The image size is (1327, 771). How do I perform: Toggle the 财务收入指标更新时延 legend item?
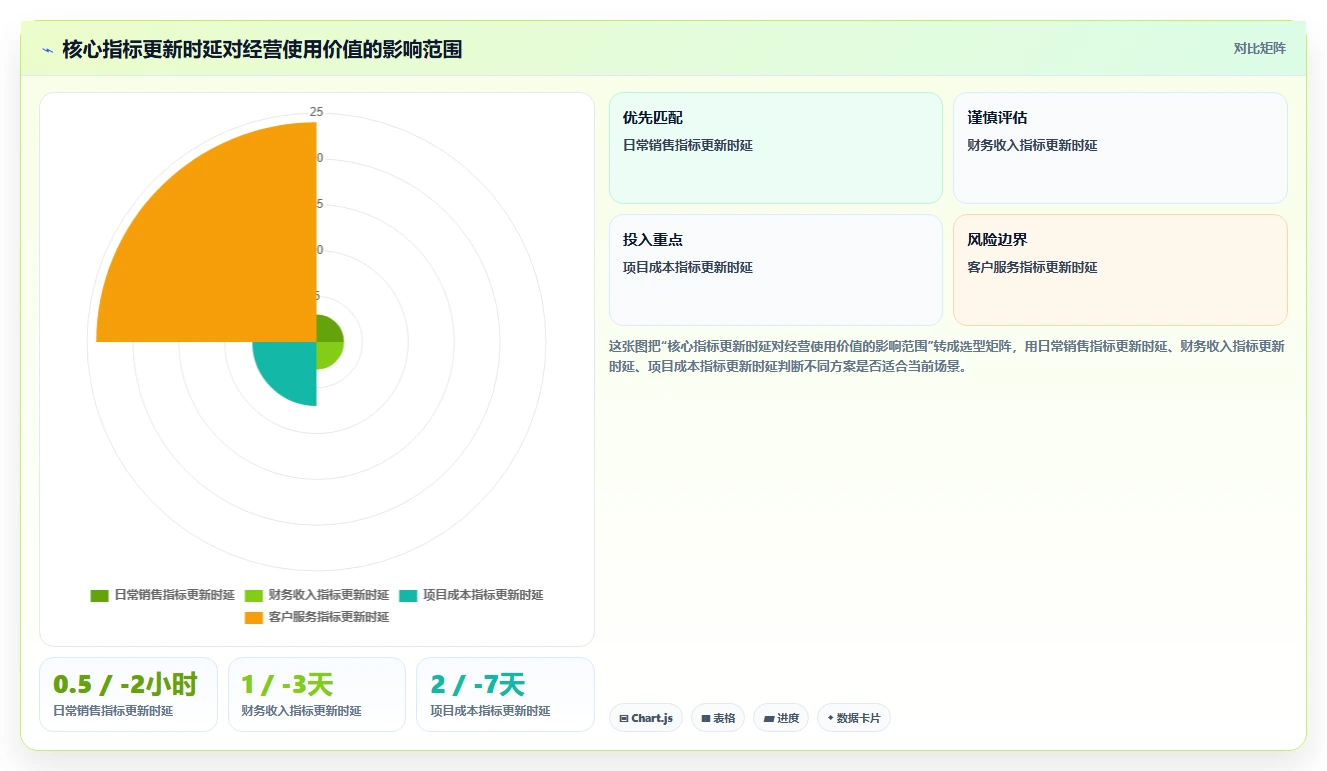point(317,595)
